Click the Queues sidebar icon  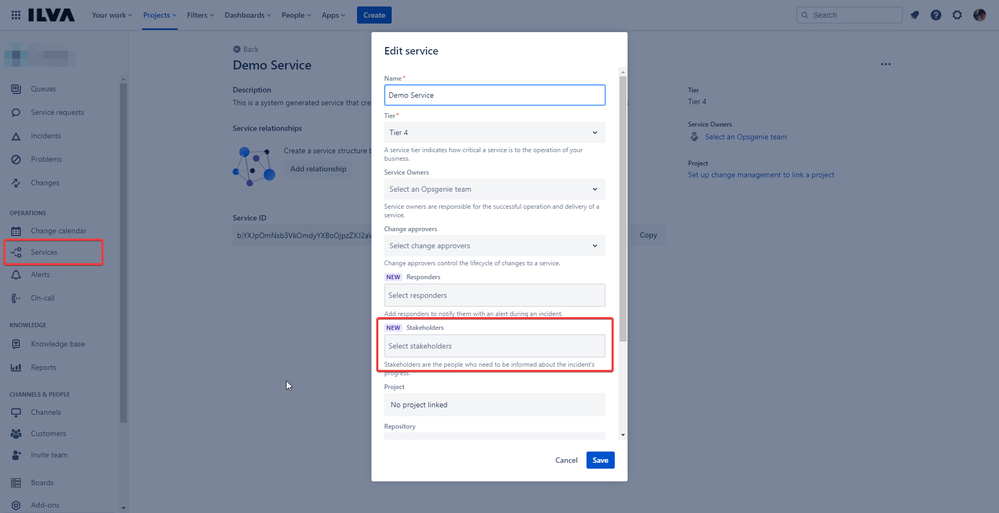coord(17,89)
